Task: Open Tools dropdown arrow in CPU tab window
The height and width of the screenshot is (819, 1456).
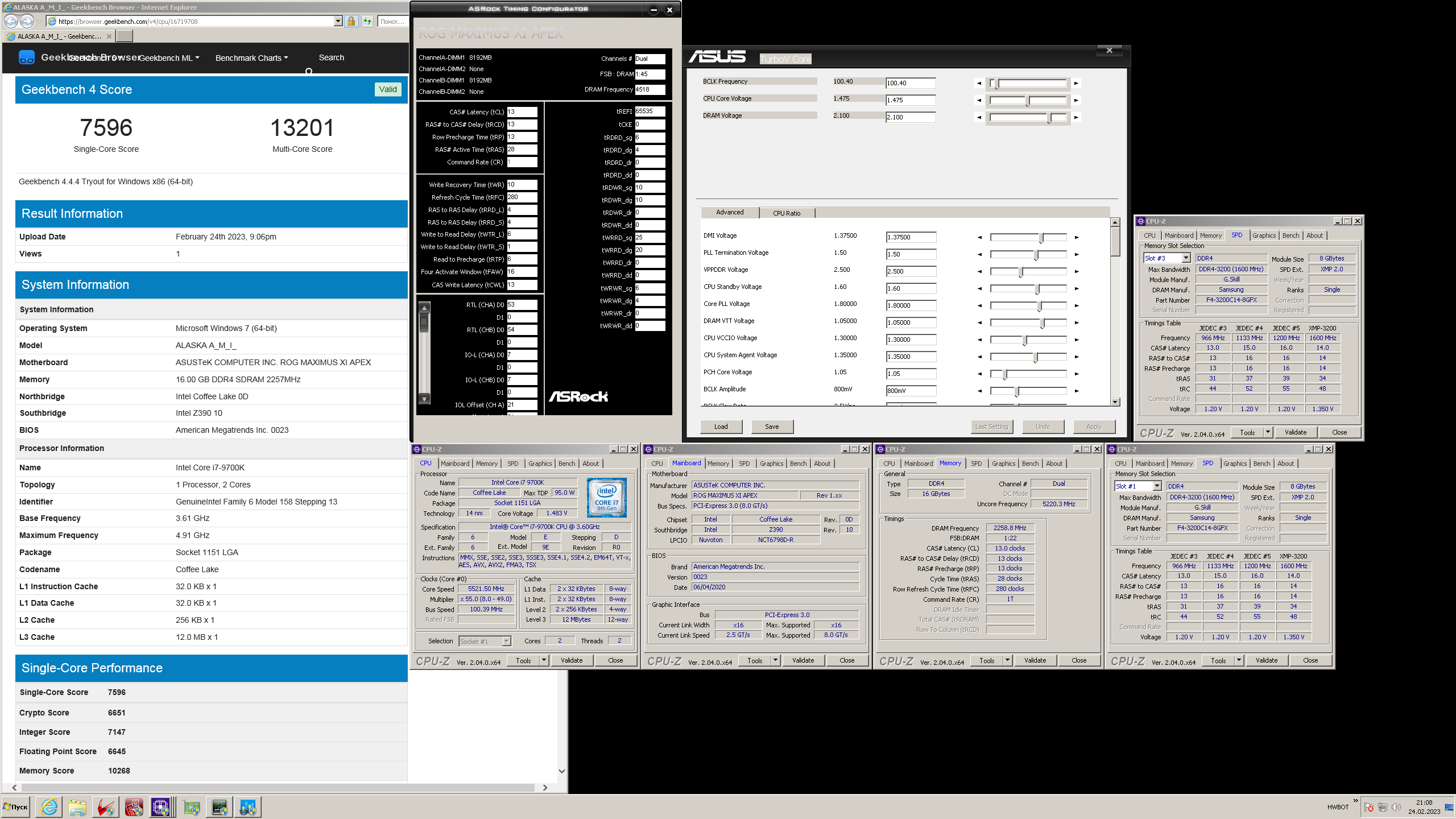Action: click(544, 660)
